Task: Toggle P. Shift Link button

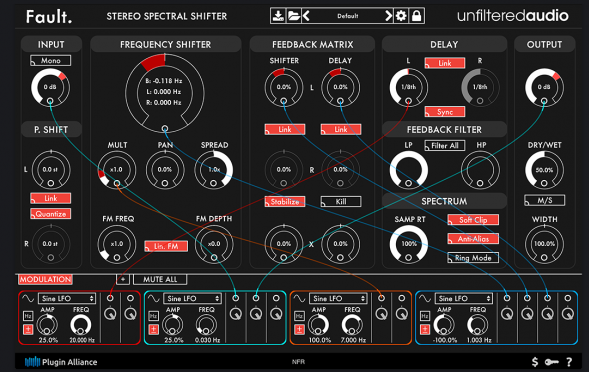Action: (51, 198)
